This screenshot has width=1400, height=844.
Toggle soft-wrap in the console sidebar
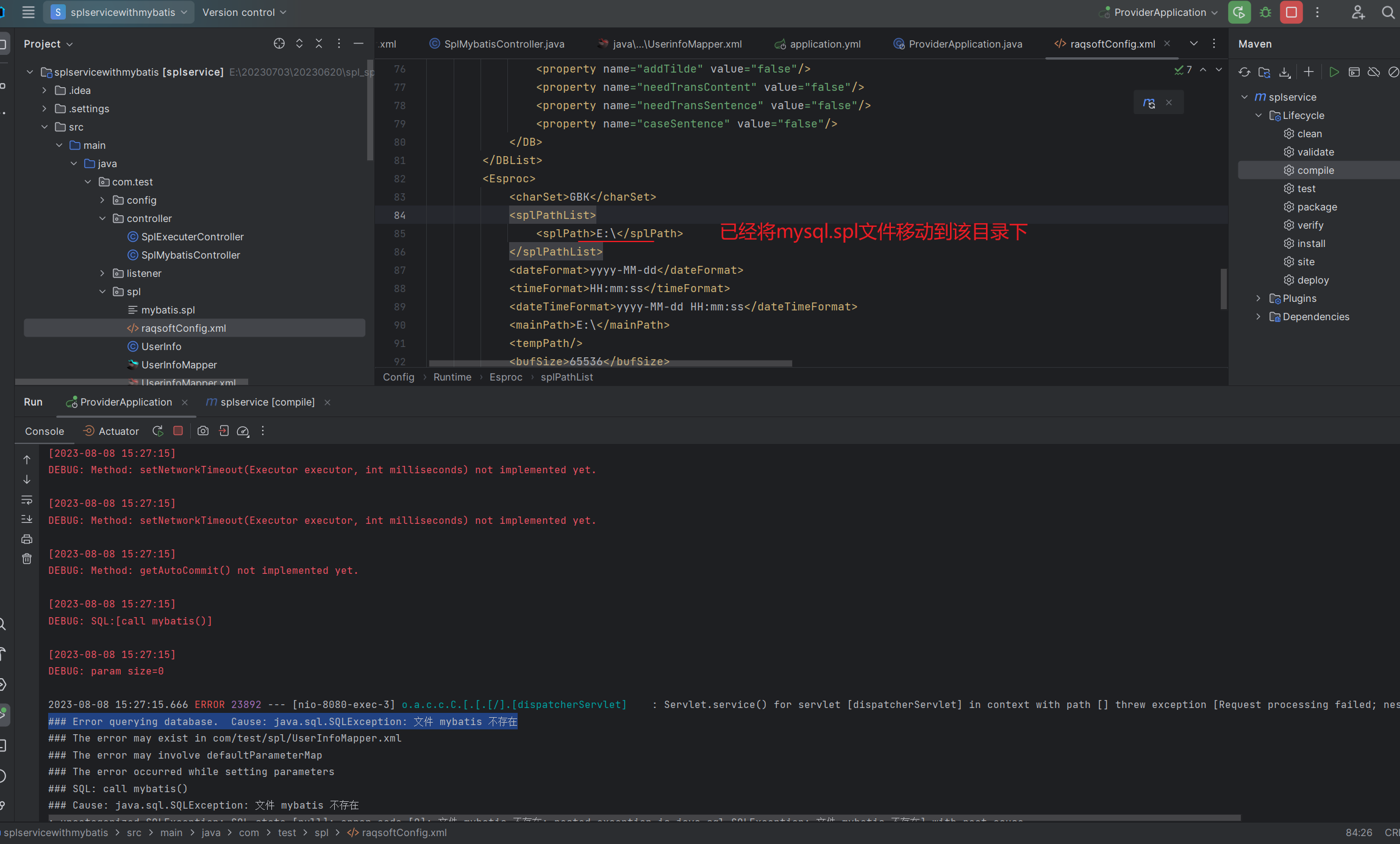pyautogui.click(x=27, y=500)
